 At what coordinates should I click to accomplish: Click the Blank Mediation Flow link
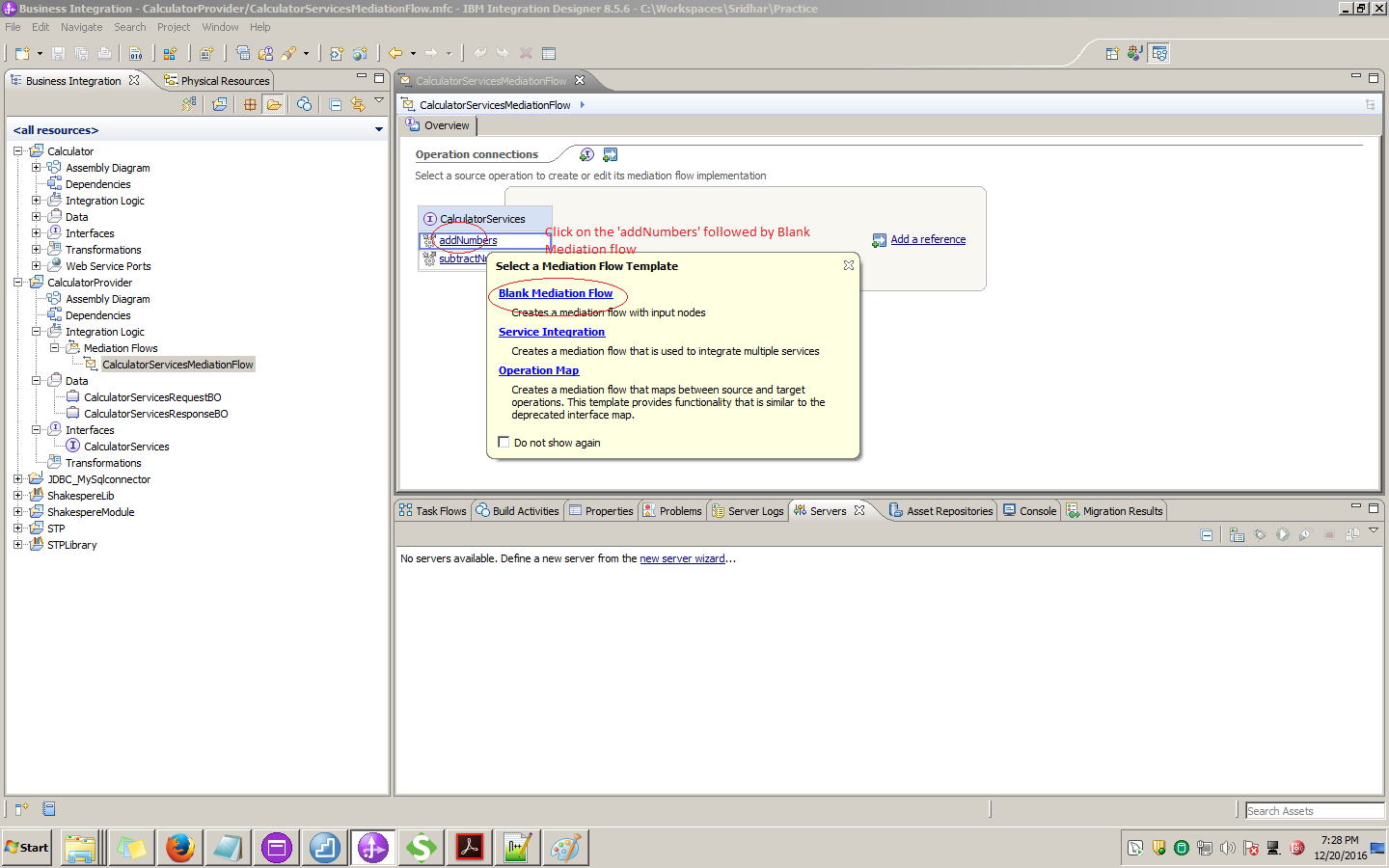click(x=556, y=293)
